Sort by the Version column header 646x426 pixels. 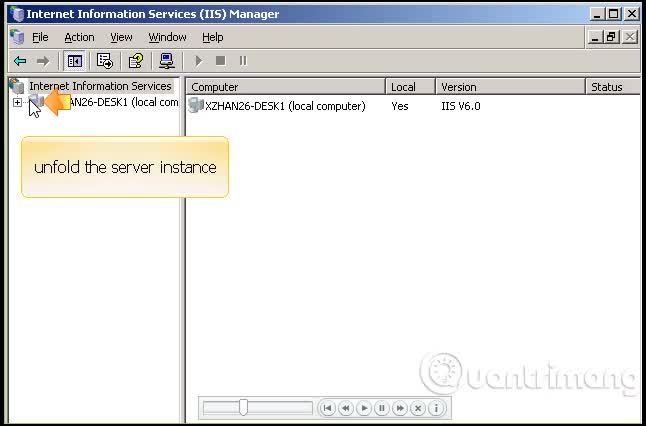510,87
